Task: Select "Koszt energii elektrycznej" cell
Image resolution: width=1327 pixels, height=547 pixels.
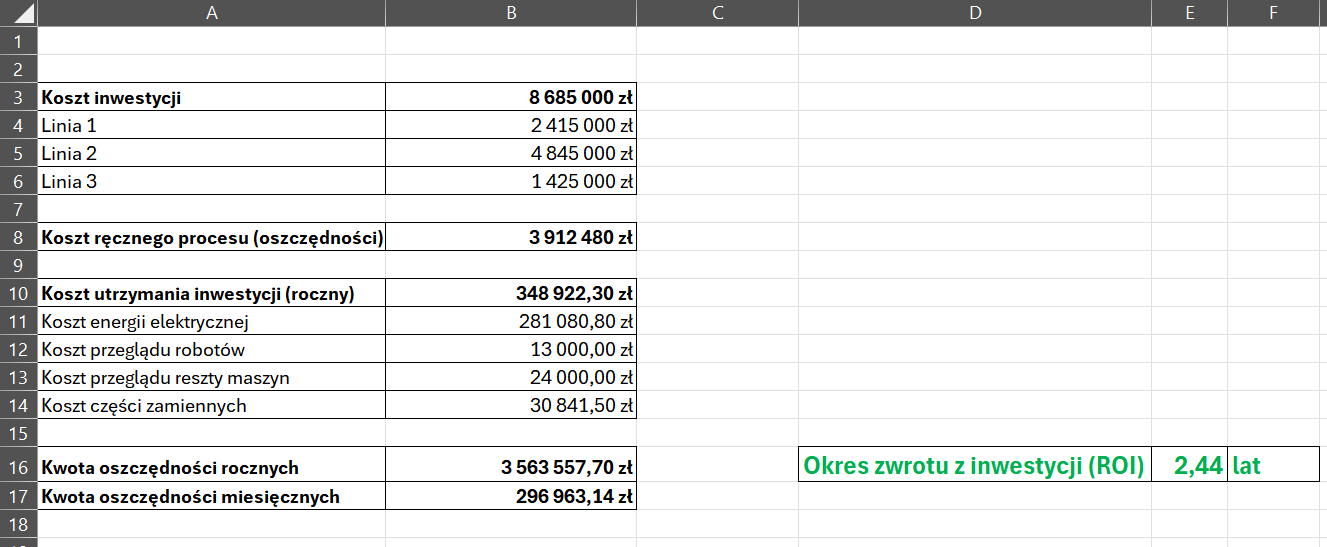Action: [211, 321]
